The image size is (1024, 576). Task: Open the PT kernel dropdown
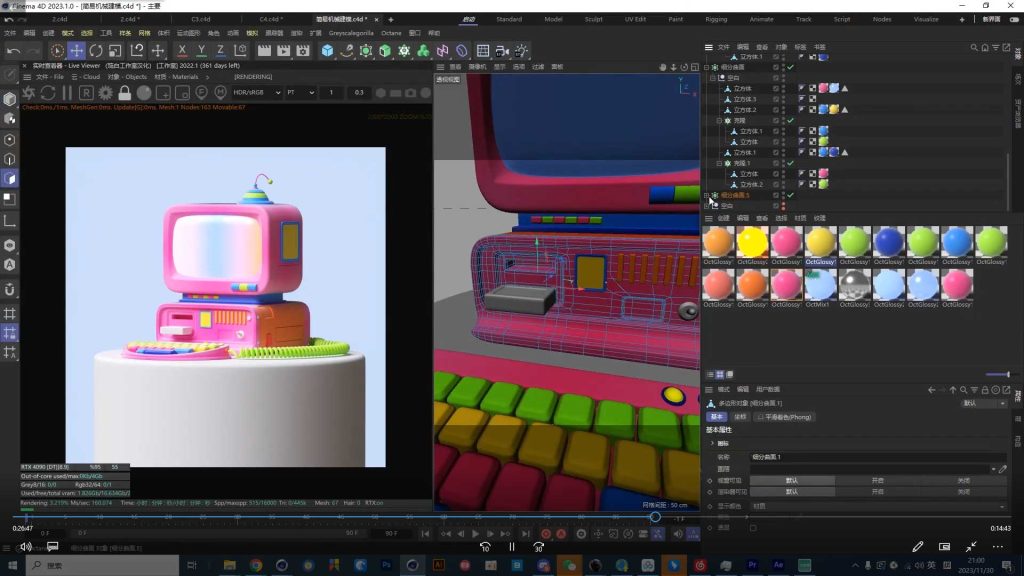299,93
